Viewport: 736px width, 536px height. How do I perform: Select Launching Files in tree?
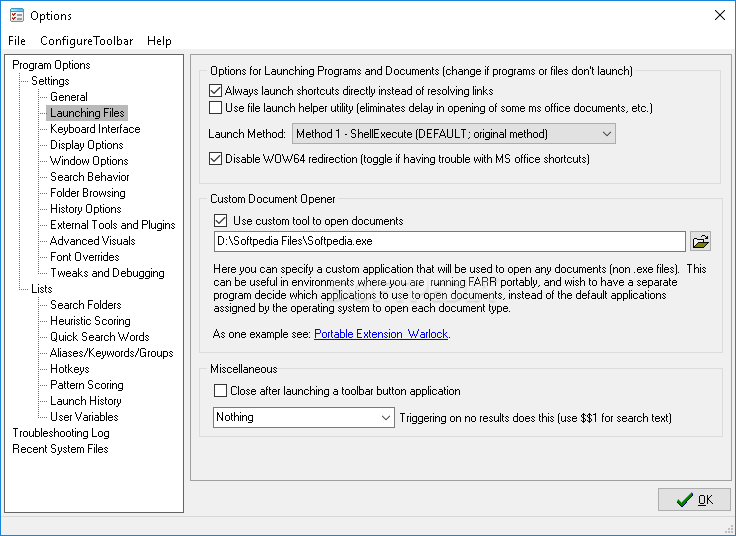point(87,113)
